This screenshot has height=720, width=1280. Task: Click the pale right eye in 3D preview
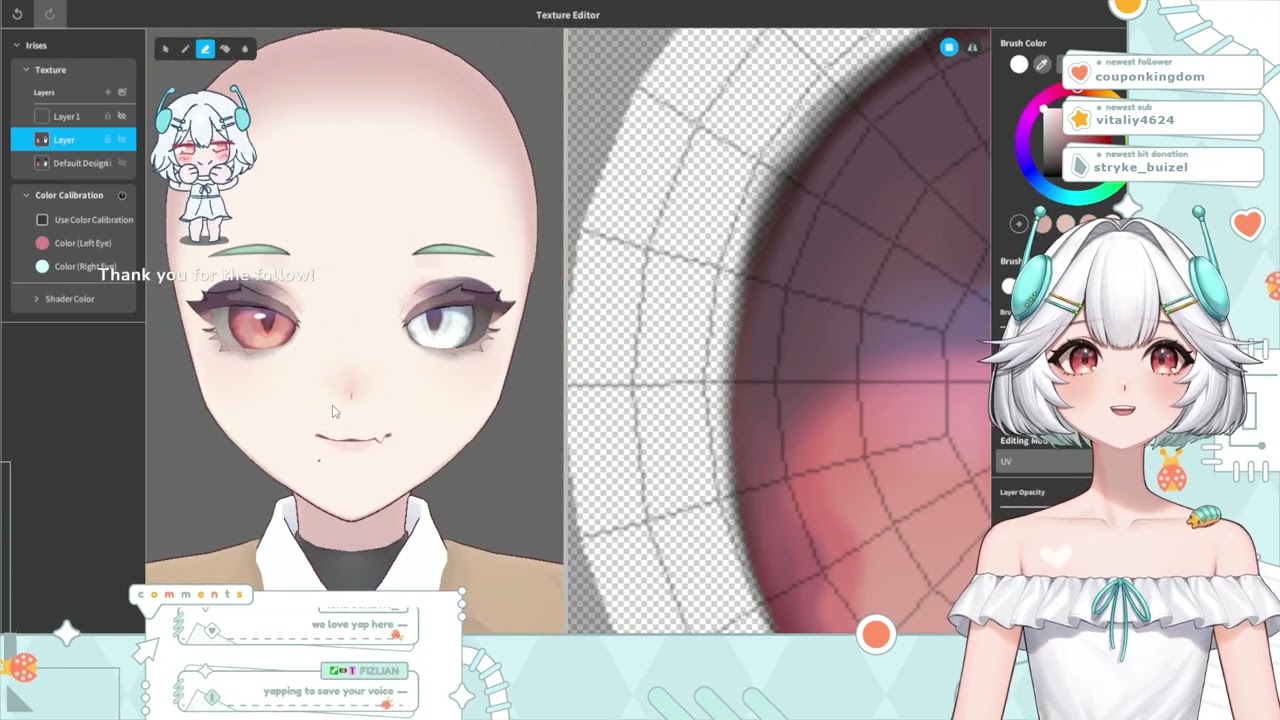click(438, 326)
